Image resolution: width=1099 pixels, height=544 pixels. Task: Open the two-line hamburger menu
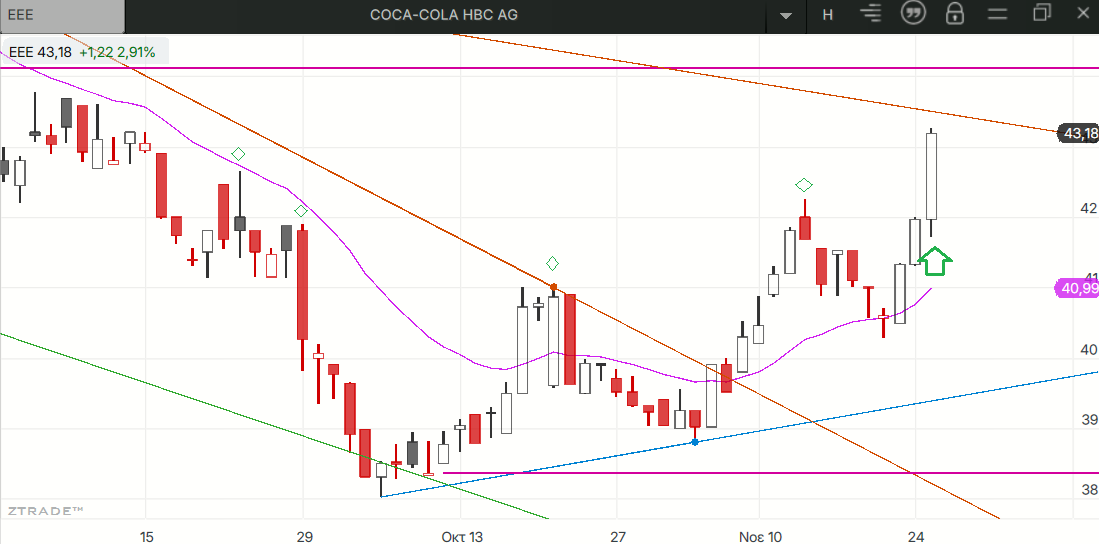coord(996,14)
